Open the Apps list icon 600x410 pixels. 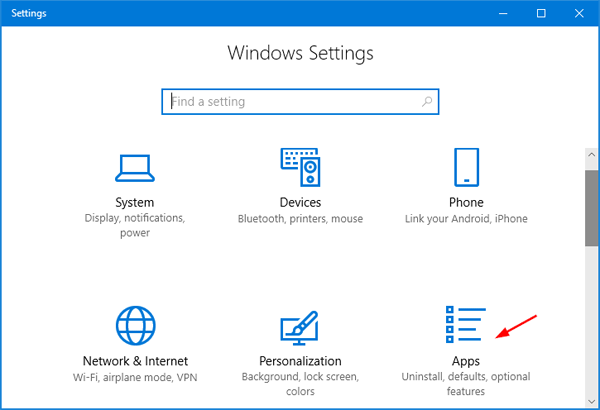tap(464, 325)
